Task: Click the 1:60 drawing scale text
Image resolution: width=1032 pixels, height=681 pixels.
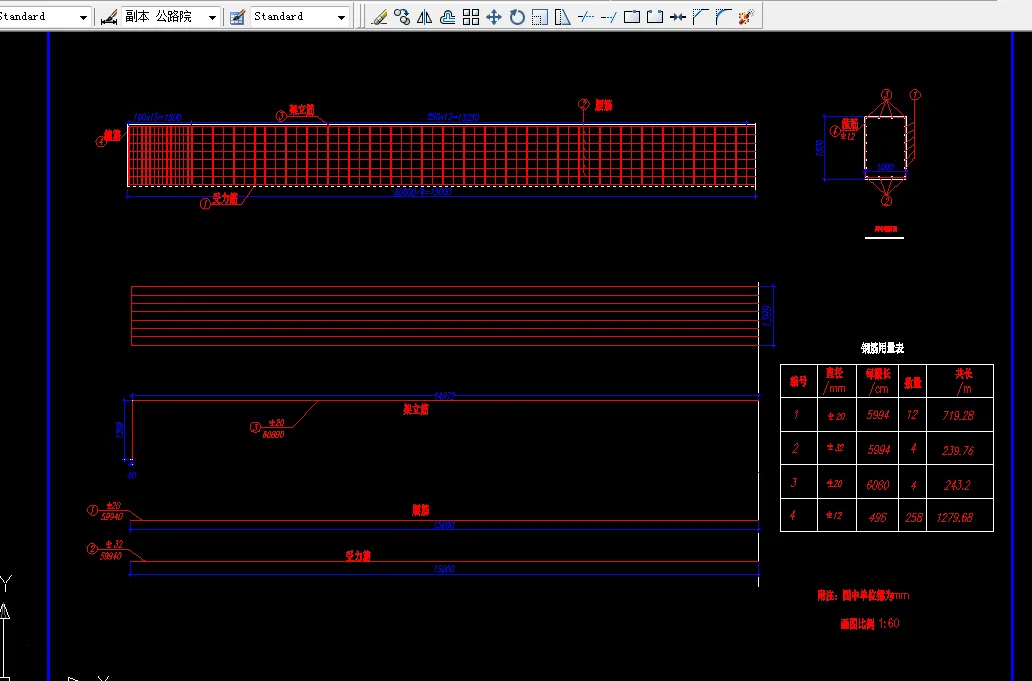Action: [889, 623]
